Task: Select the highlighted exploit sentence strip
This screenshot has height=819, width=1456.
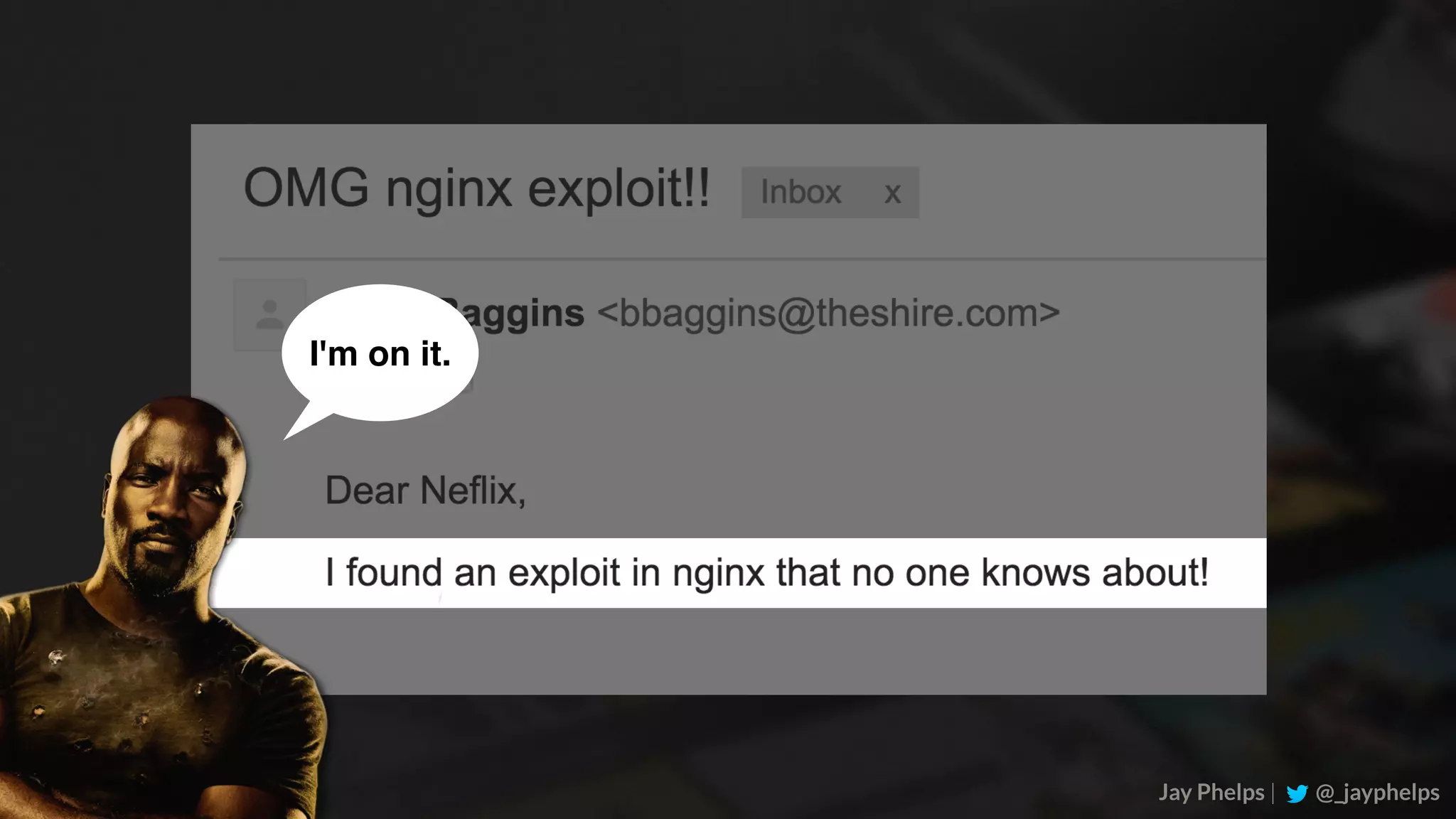Action: [x=739, y=573]
